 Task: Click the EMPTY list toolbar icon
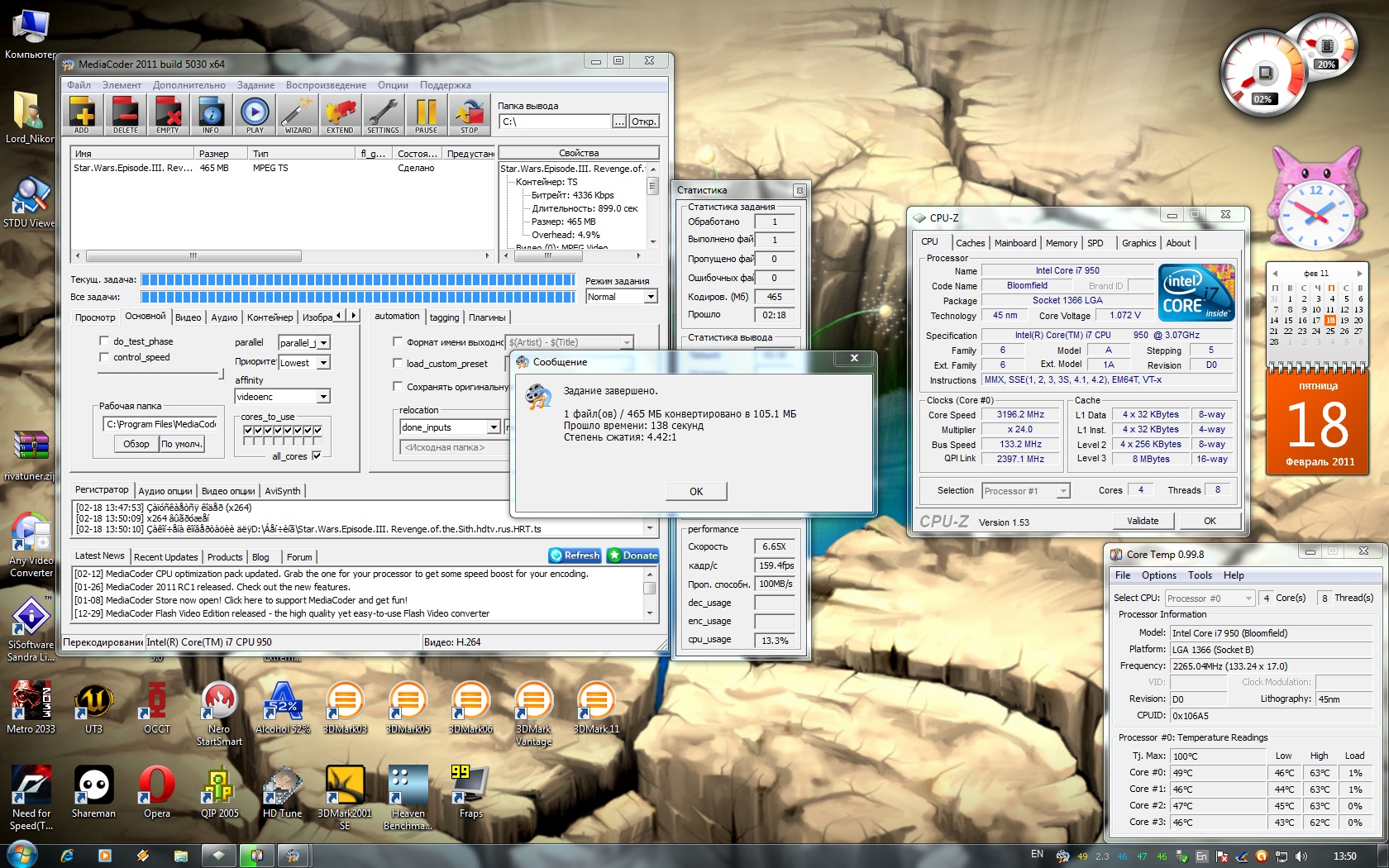(168, 115)
